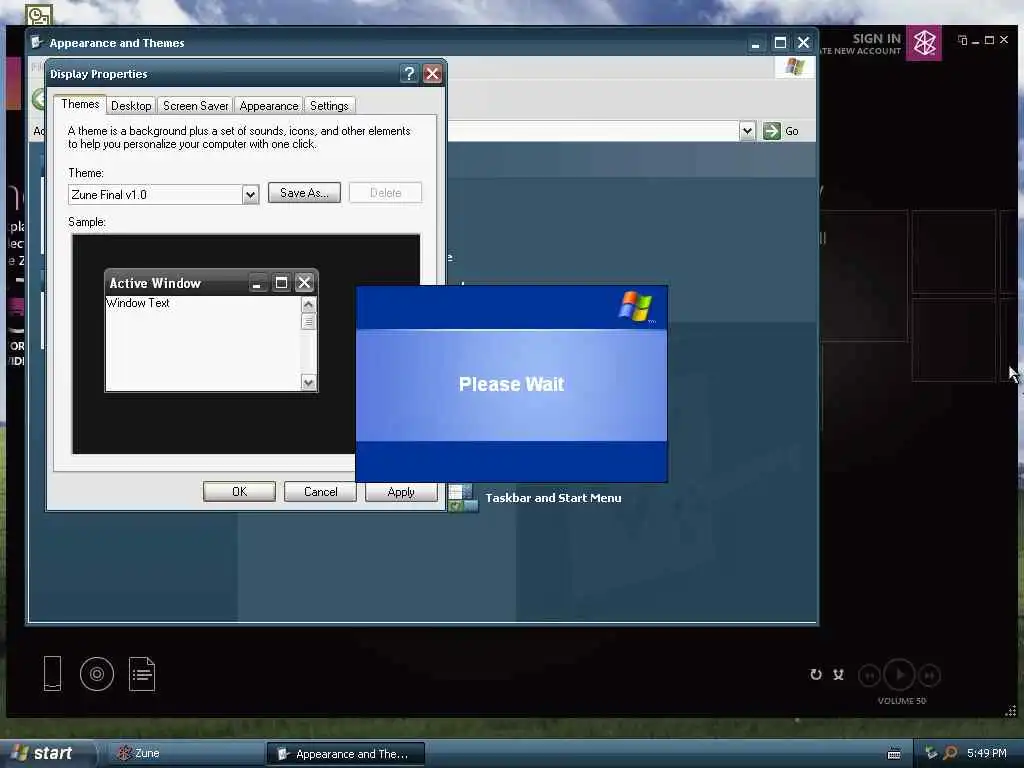Expand the Theme dropdown list
Viewport: 1024px width, 768px height.
coord(250,195)
